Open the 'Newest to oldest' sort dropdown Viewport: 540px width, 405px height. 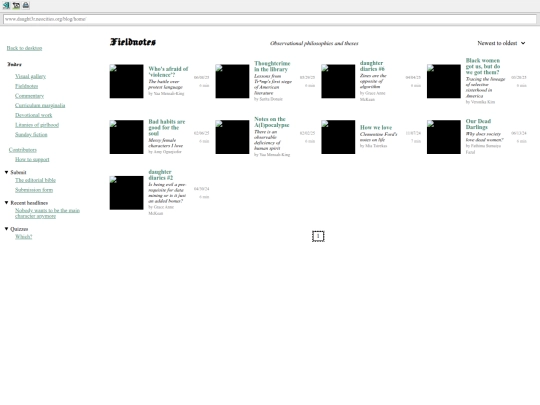tap(501, 43)
